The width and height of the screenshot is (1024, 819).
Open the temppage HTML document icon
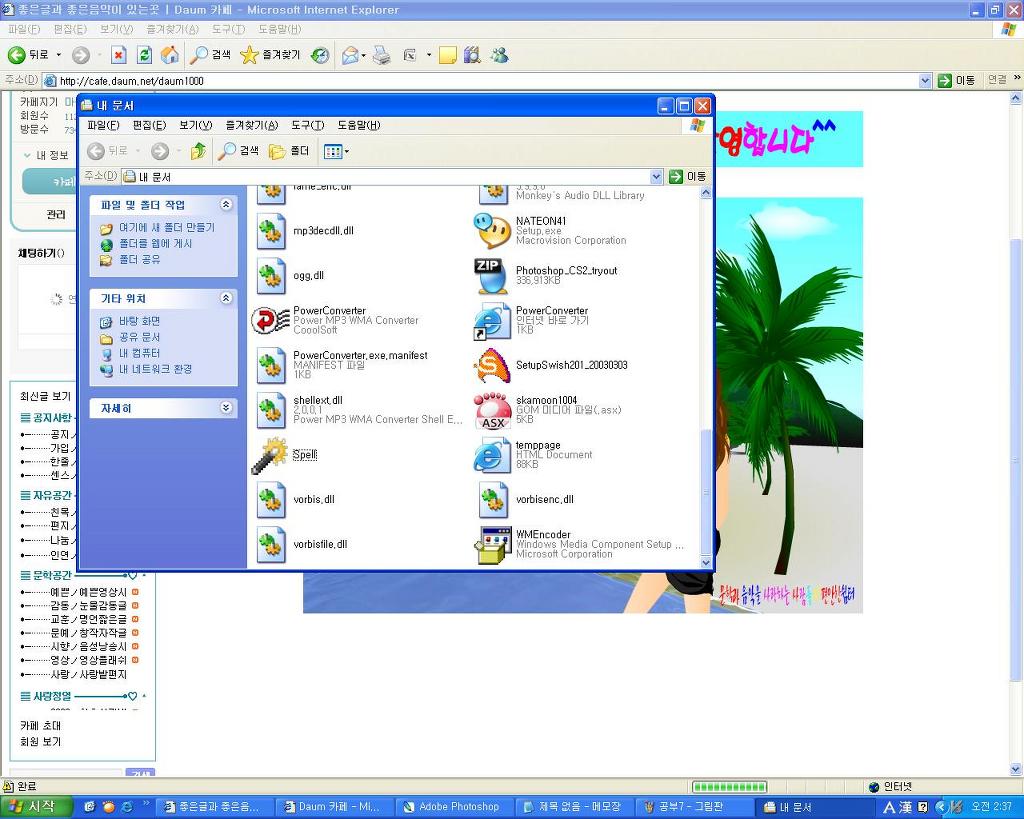492,455
